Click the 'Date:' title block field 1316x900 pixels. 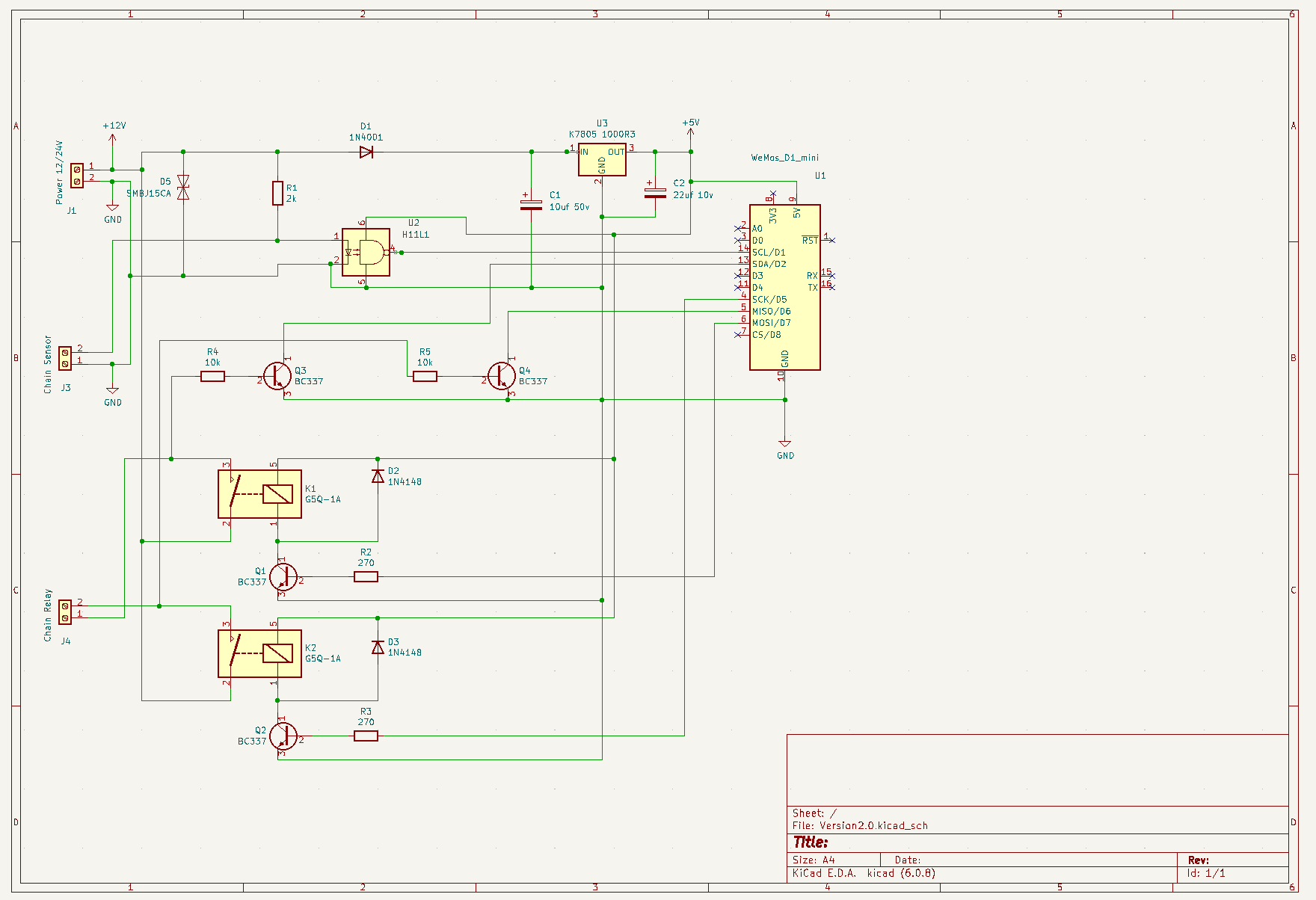[908, 860]
